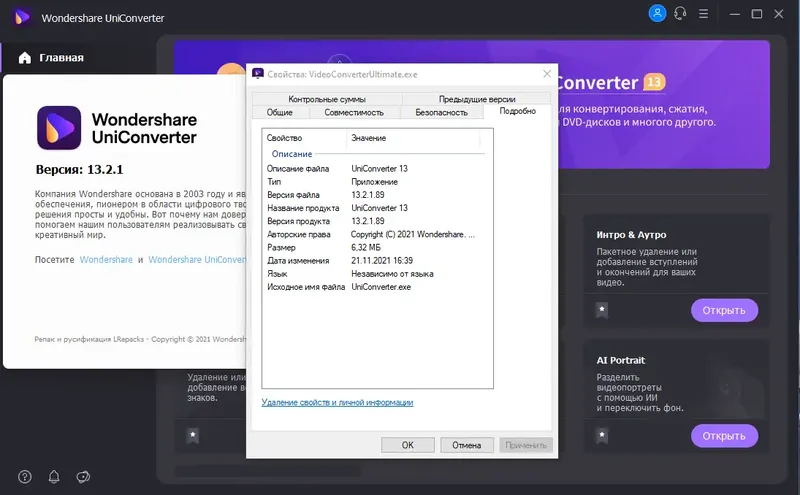This screenshot has width=800, height=495.
Task: Click the bookmark star on the watermark card
Action: pos(193,436)
